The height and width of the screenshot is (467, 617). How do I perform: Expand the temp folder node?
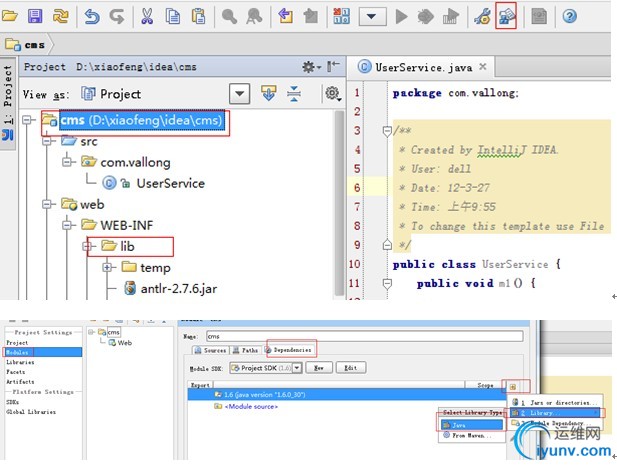point(107,268)
